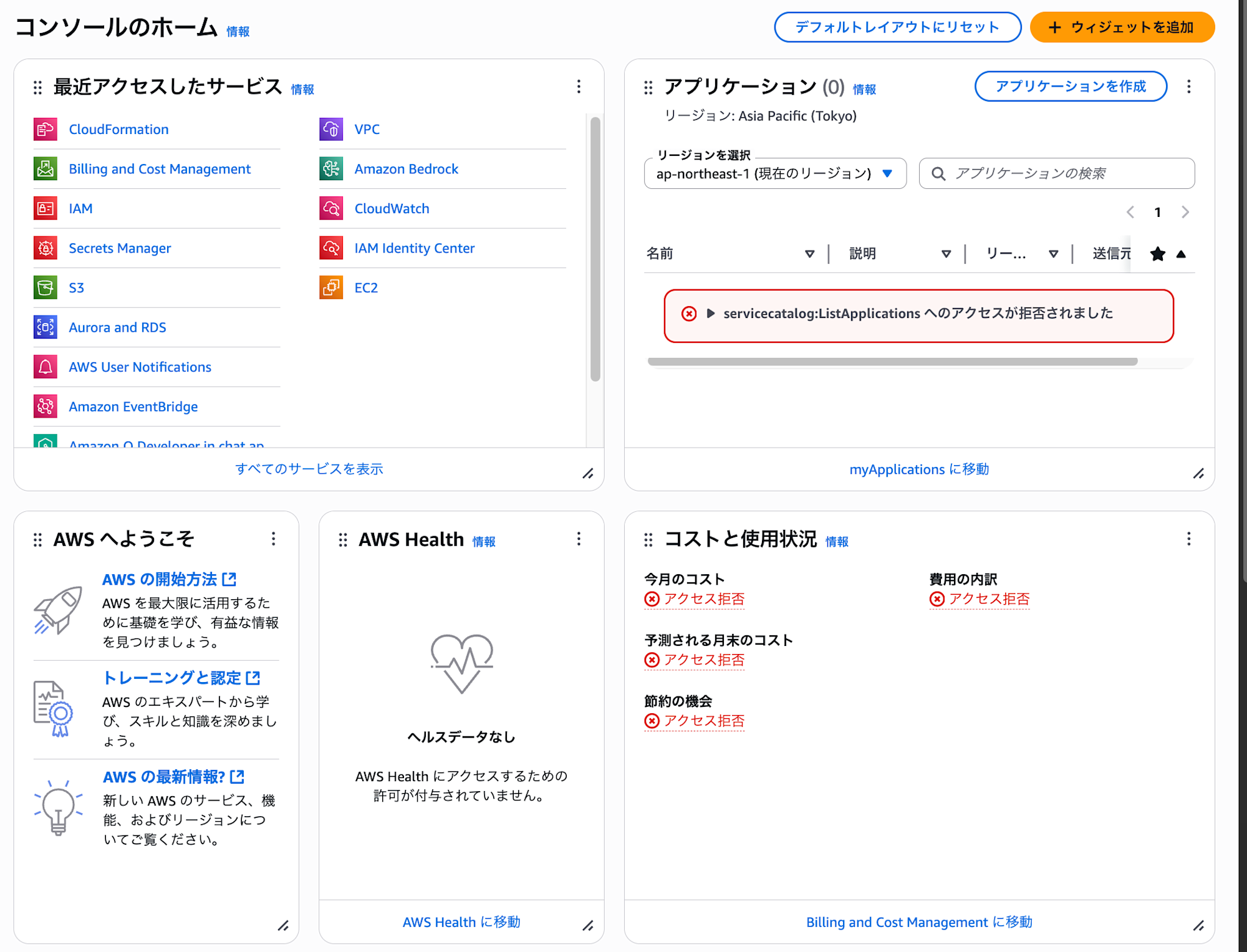This screenshot has height=952, width=1247.
Task: Click 情報 link next to コンソールのホーム
Action: [238, 32]
